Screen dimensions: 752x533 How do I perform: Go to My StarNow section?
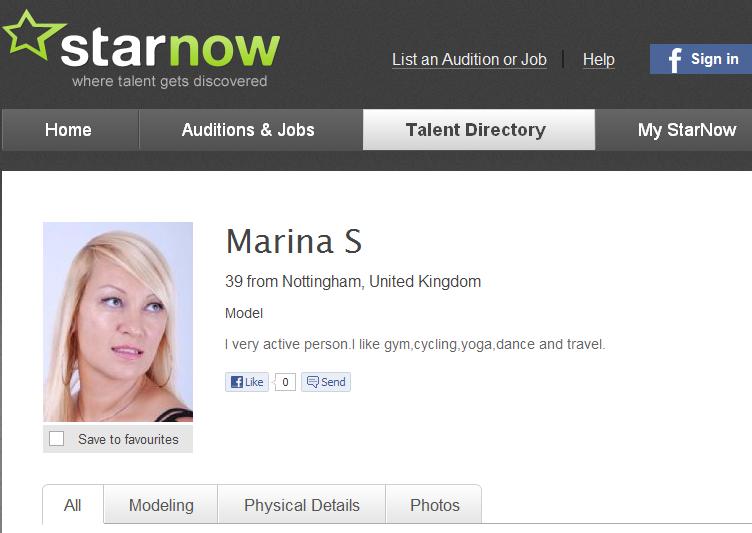coord(687,130)
